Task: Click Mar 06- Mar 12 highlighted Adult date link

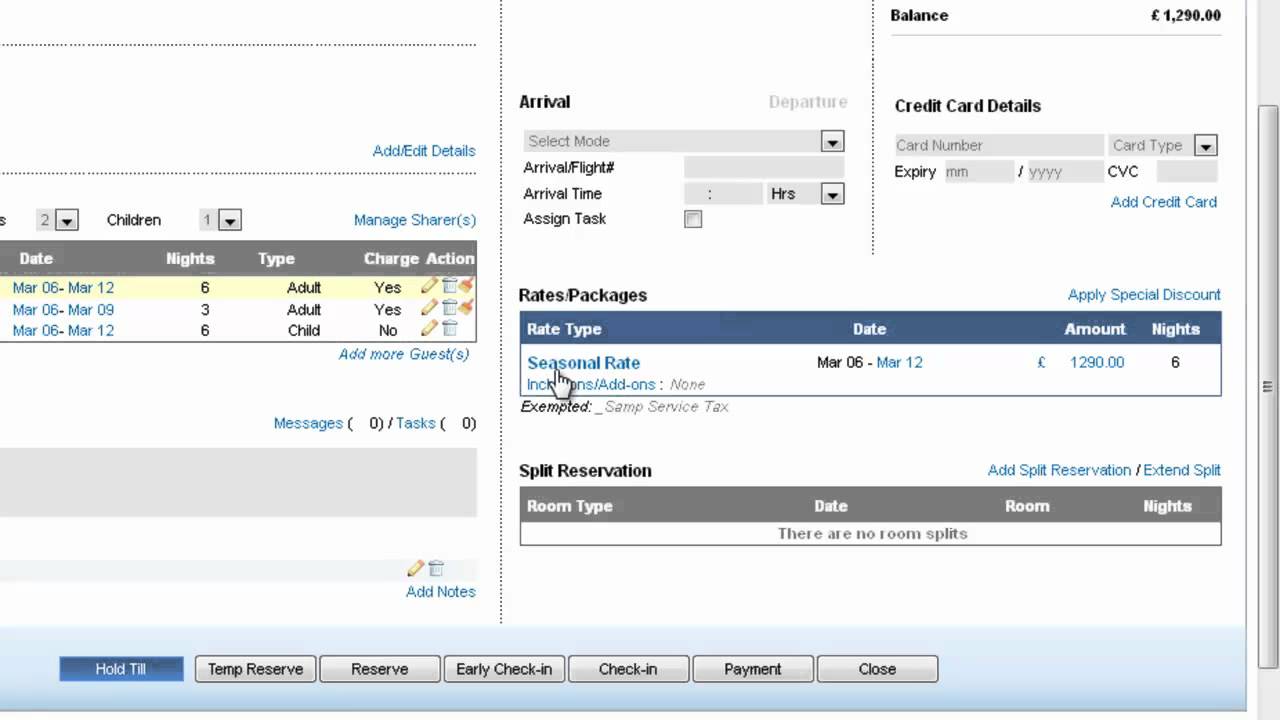Action: pos(63,287)
